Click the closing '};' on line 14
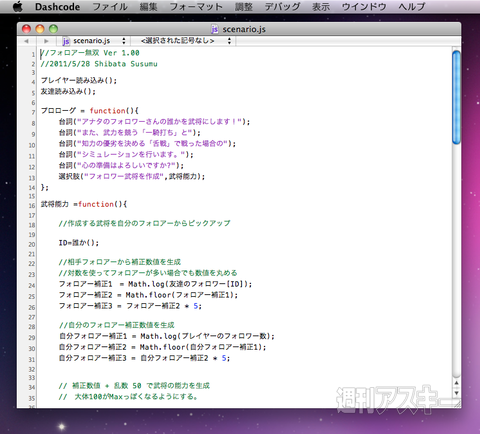The height and width of the screenshot is (434, 480). tap(44, 187)
